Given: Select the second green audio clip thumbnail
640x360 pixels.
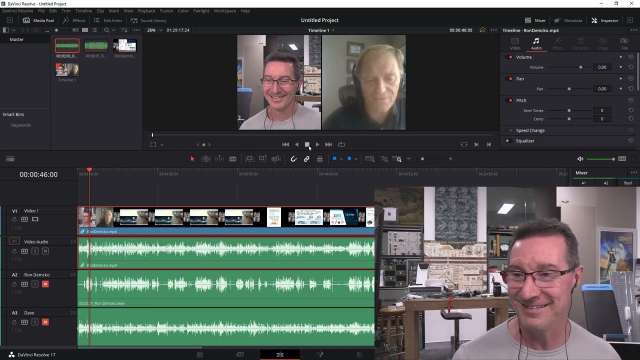Looking at the screenshot, I should coord(96,46).
